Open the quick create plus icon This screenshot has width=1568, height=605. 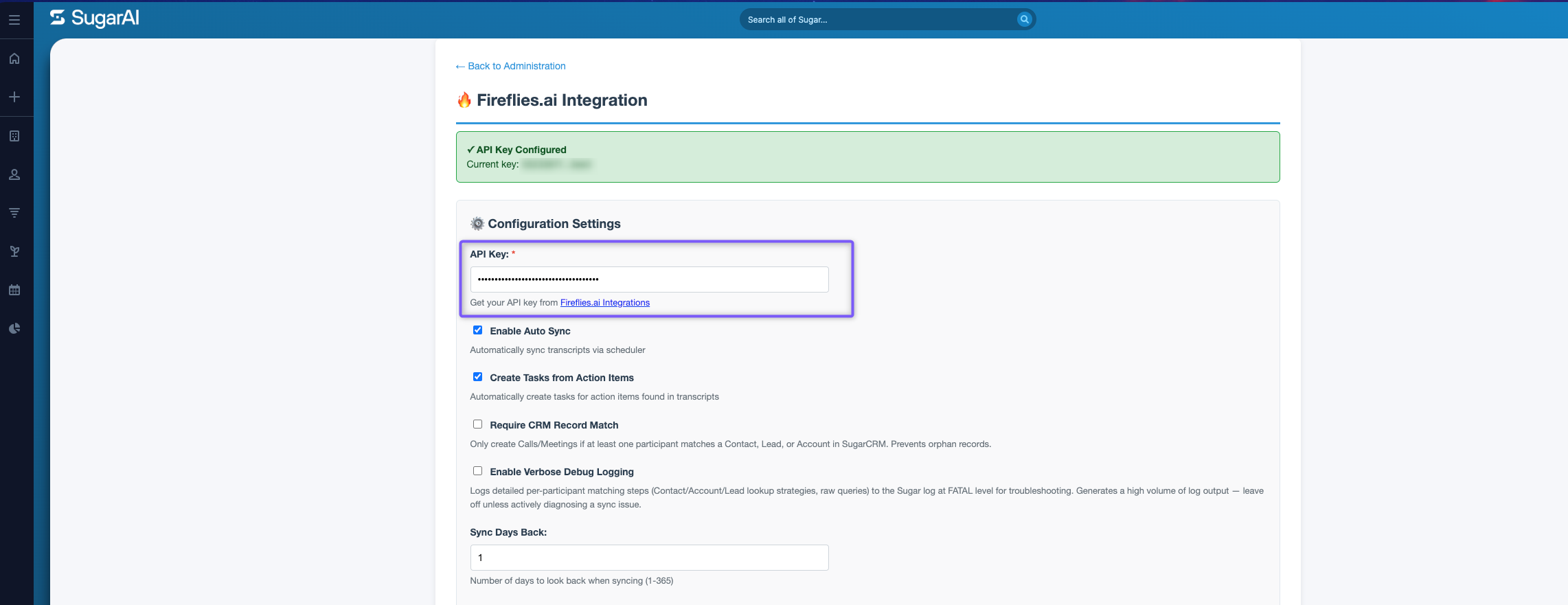point(14,97)
